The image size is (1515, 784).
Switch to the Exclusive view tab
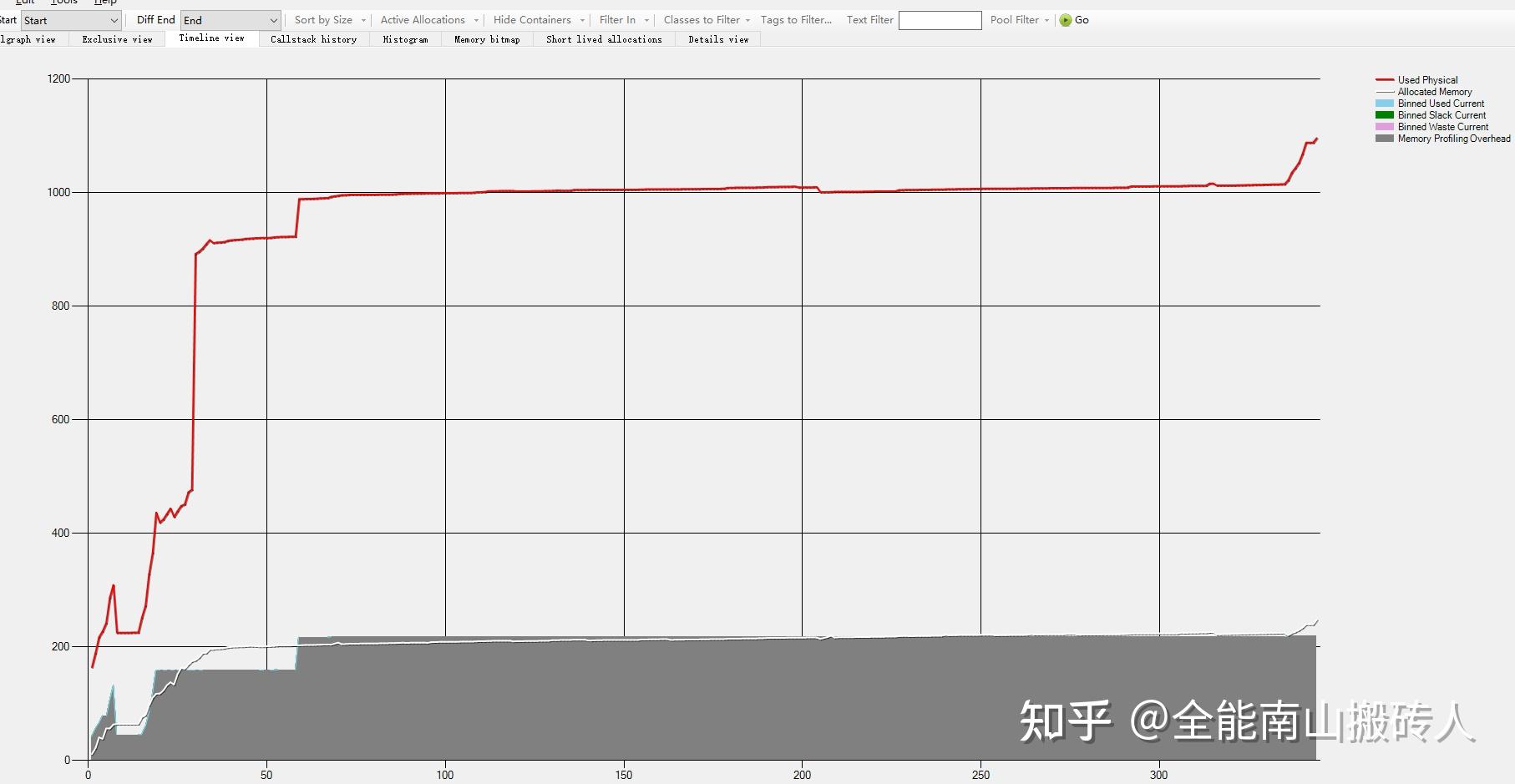117,38
